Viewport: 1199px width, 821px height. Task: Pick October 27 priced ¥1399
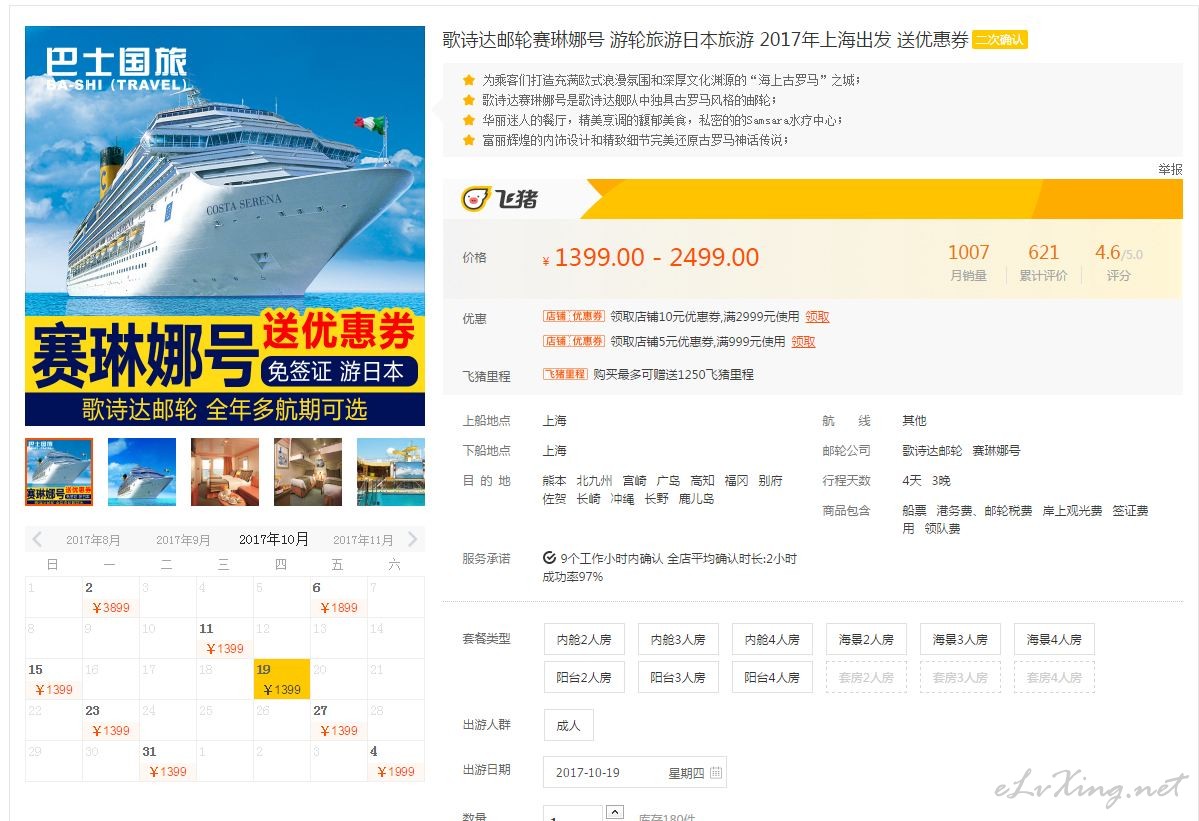339,720
